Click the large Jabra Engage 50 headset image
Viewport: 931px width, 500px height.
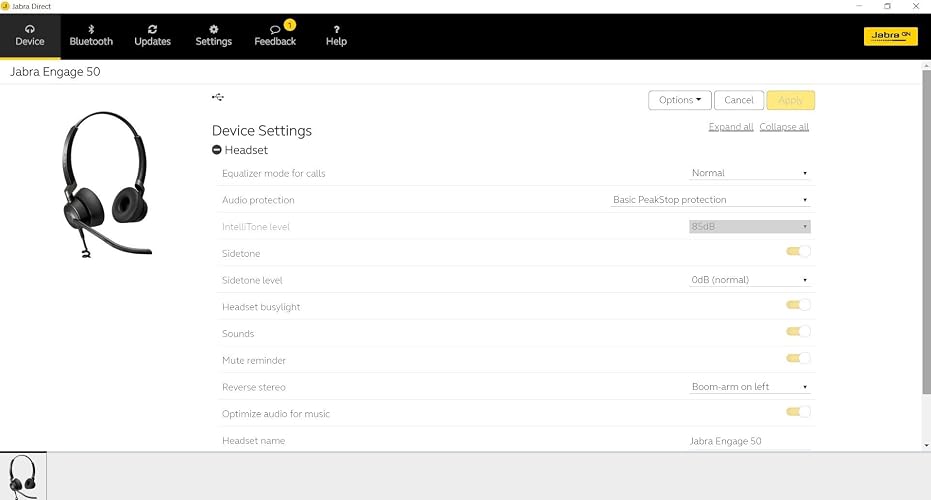[x=105, y=184]
